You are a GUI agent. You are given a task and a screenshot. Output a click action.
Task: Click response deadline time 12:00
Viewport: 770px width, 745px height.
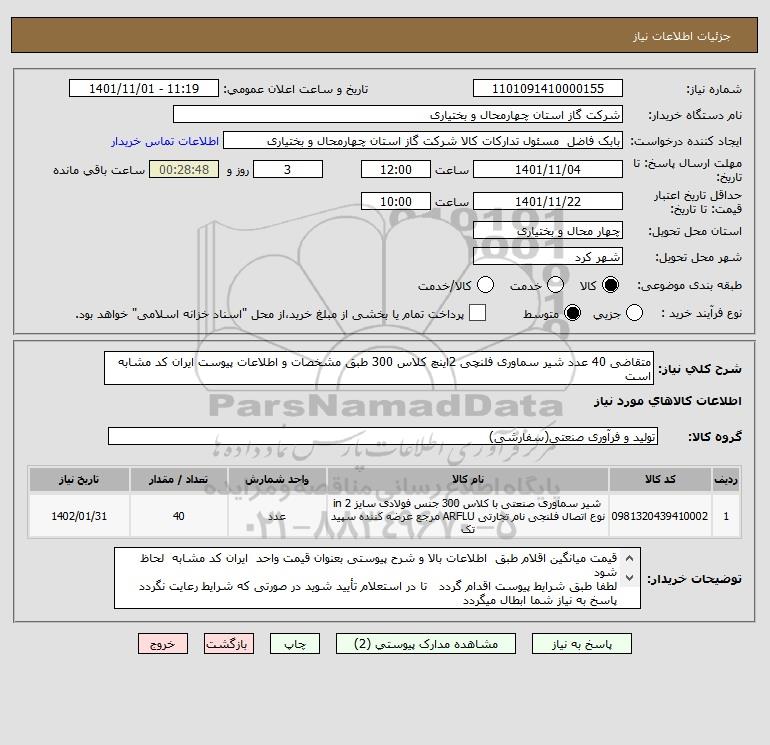coord(396,169)
